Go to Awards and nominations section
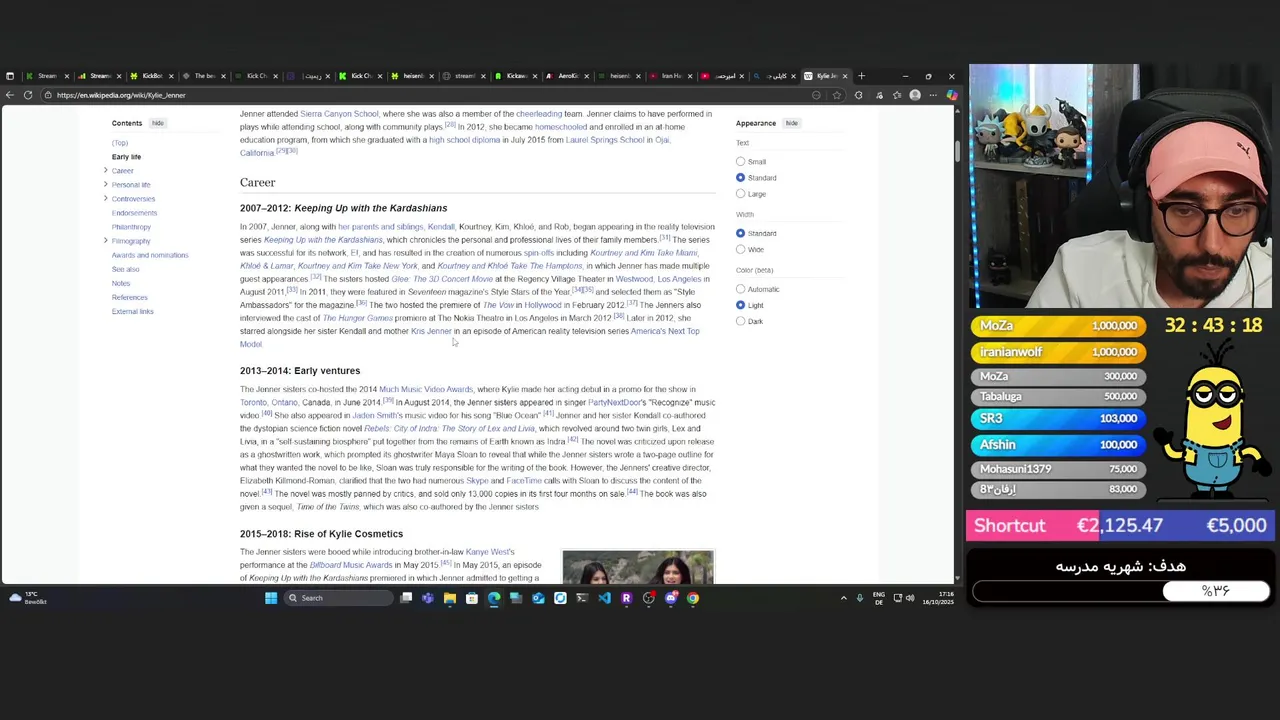 (150, 255)
